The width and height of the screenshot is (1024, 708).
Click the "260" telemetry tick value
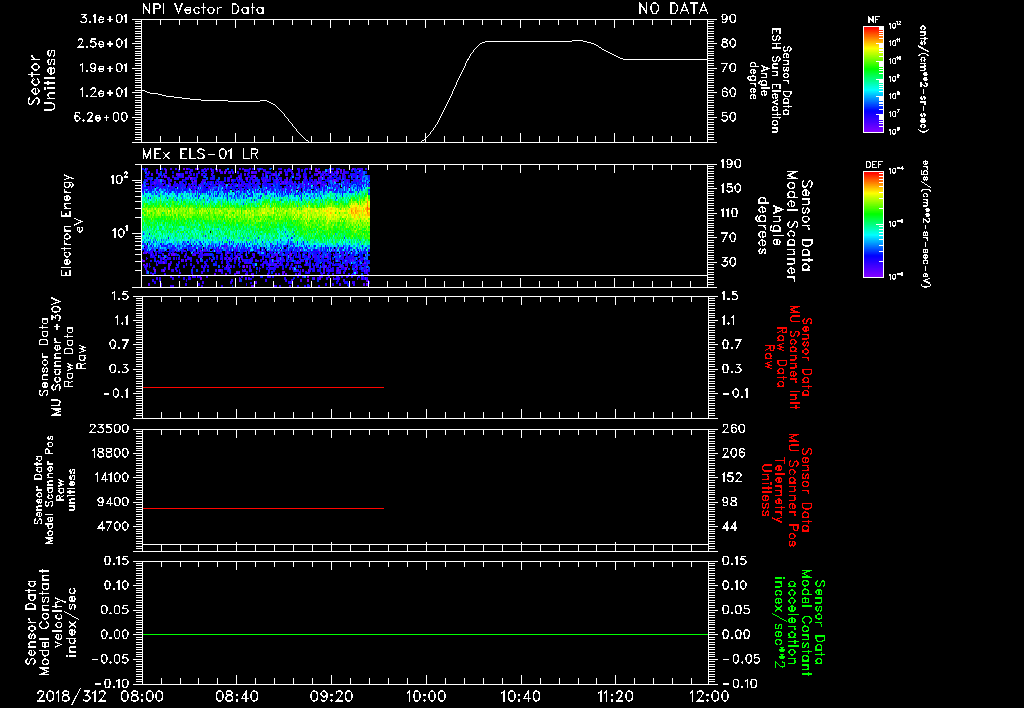733,428
